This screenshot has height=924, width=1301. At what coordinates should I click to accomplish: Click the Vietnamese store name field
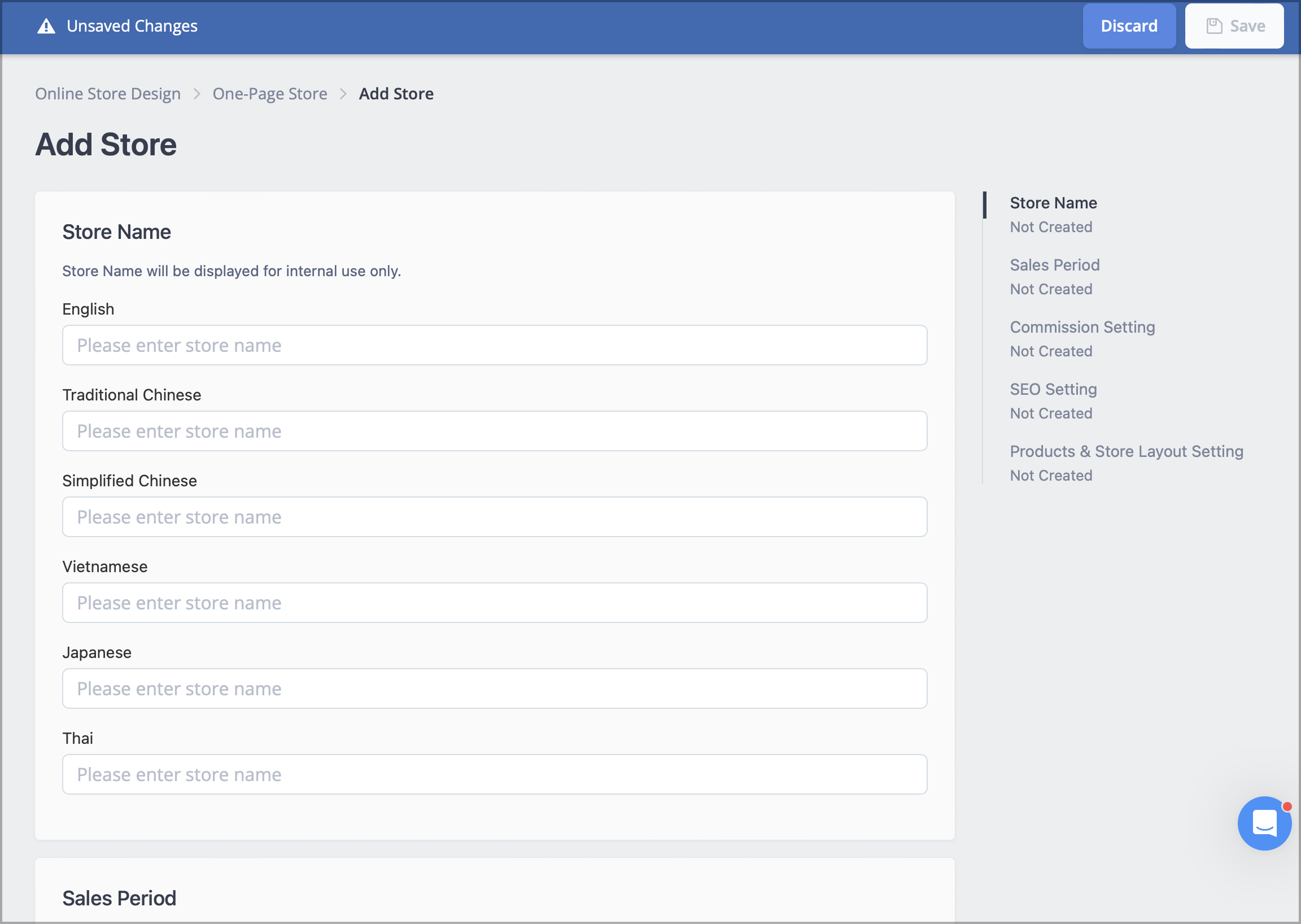tap(494, 603)
